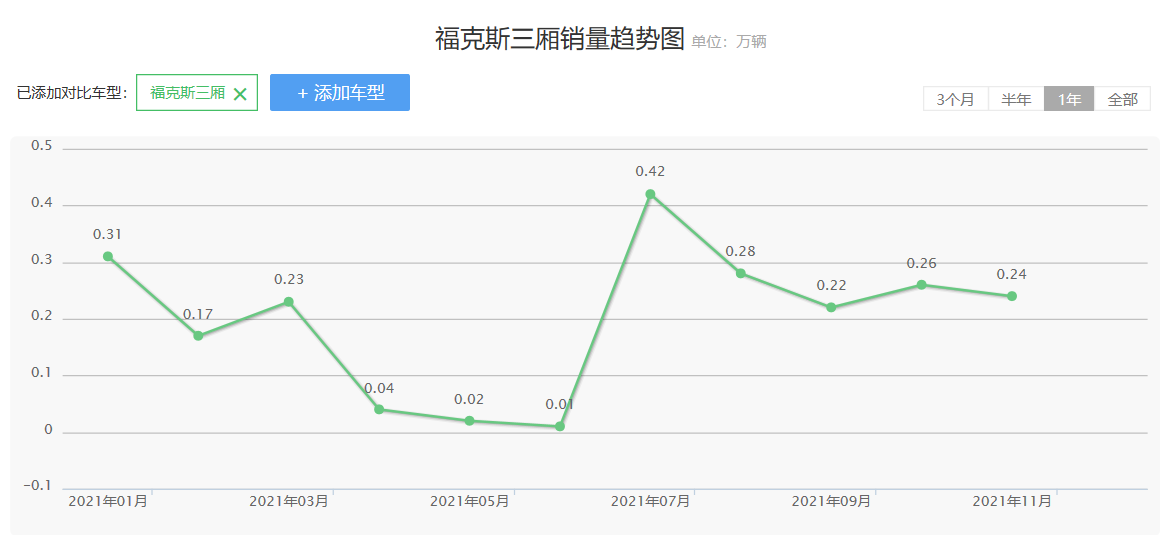
Task: Remove 福克斯三厢 with the green X icon
Action: click(x=240, y=93)
